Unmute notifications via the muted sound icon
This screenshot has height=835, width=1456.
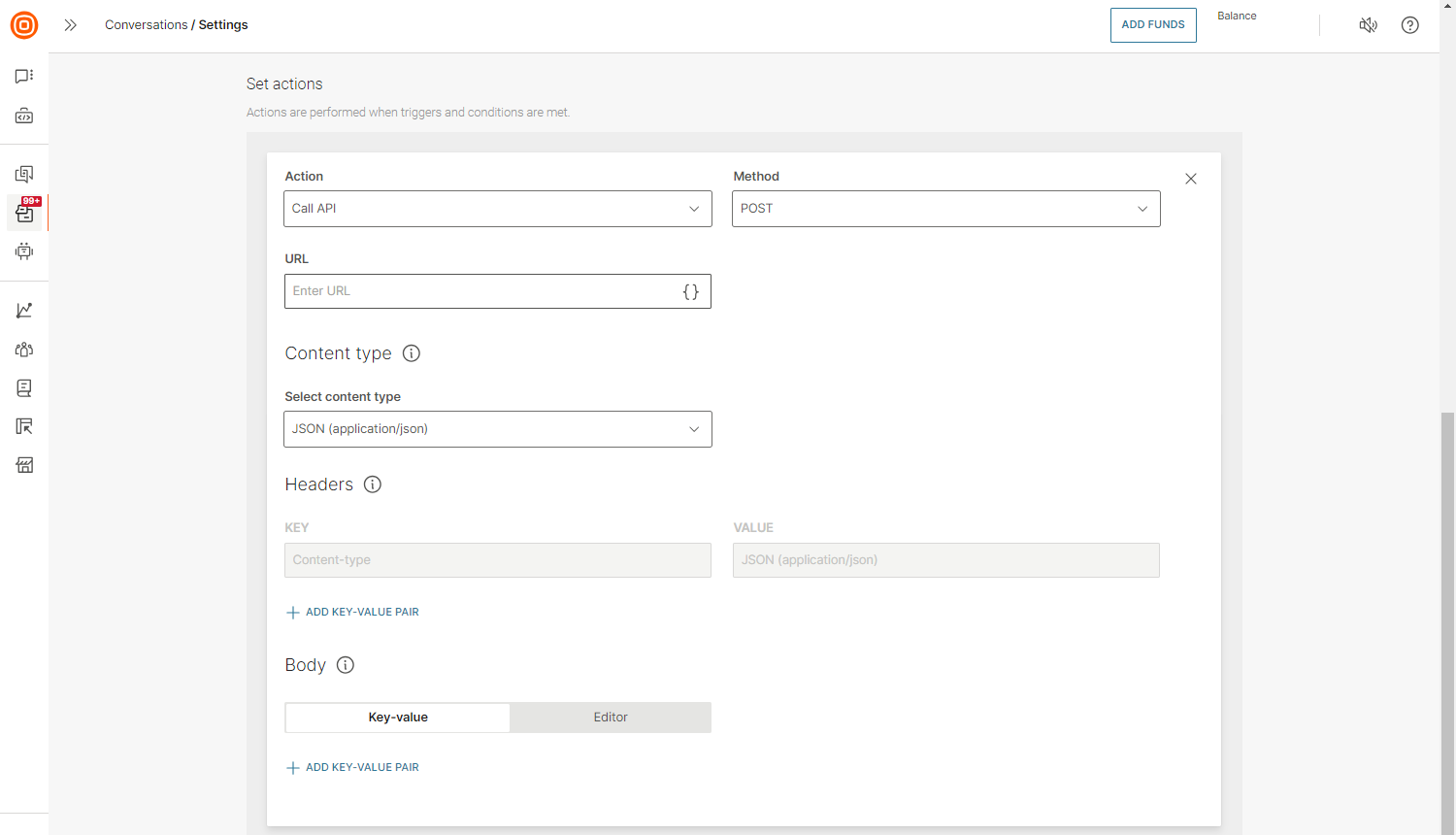tap(1368, 25)
